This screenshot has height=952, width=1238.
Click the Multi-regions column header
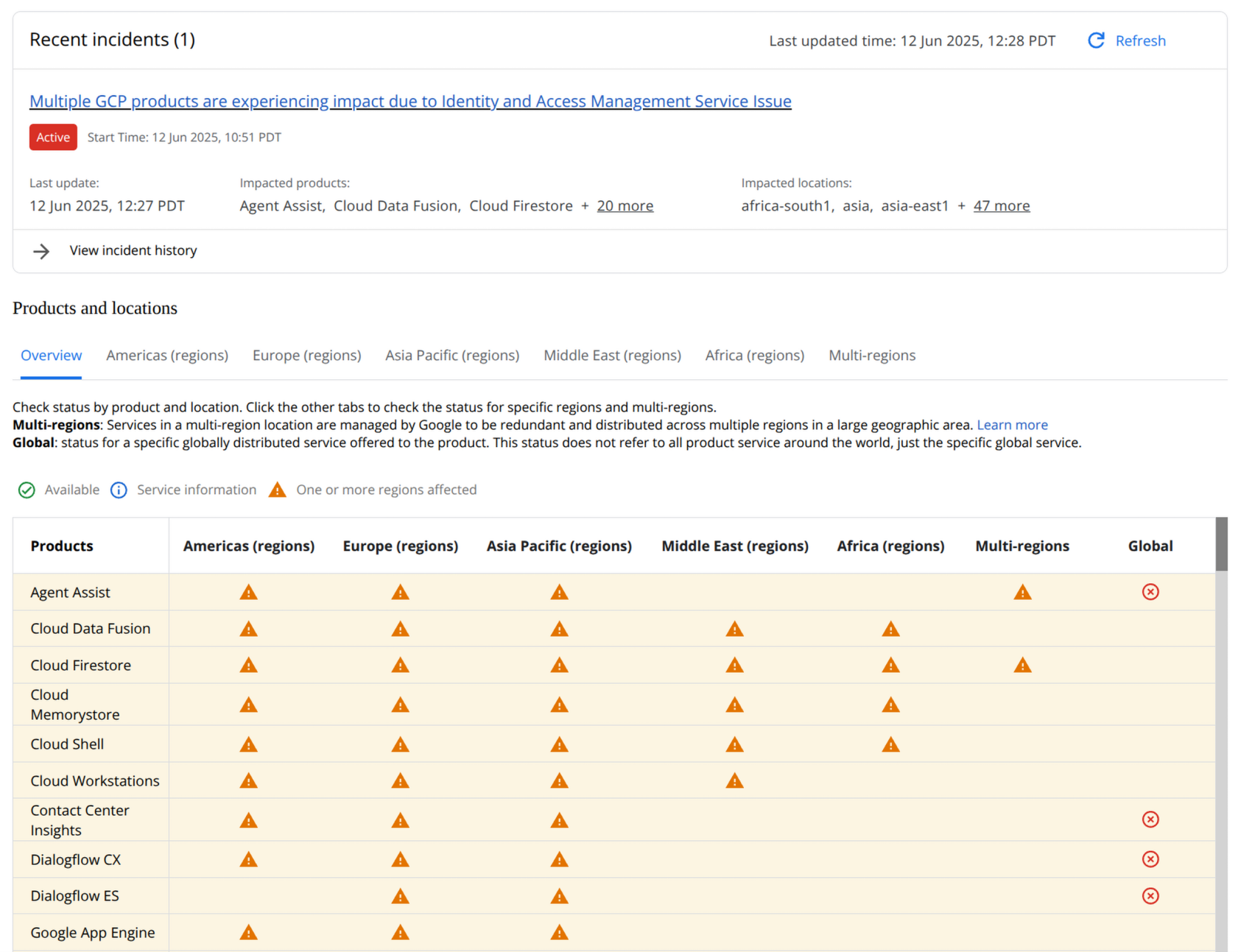pos(1022,546)
